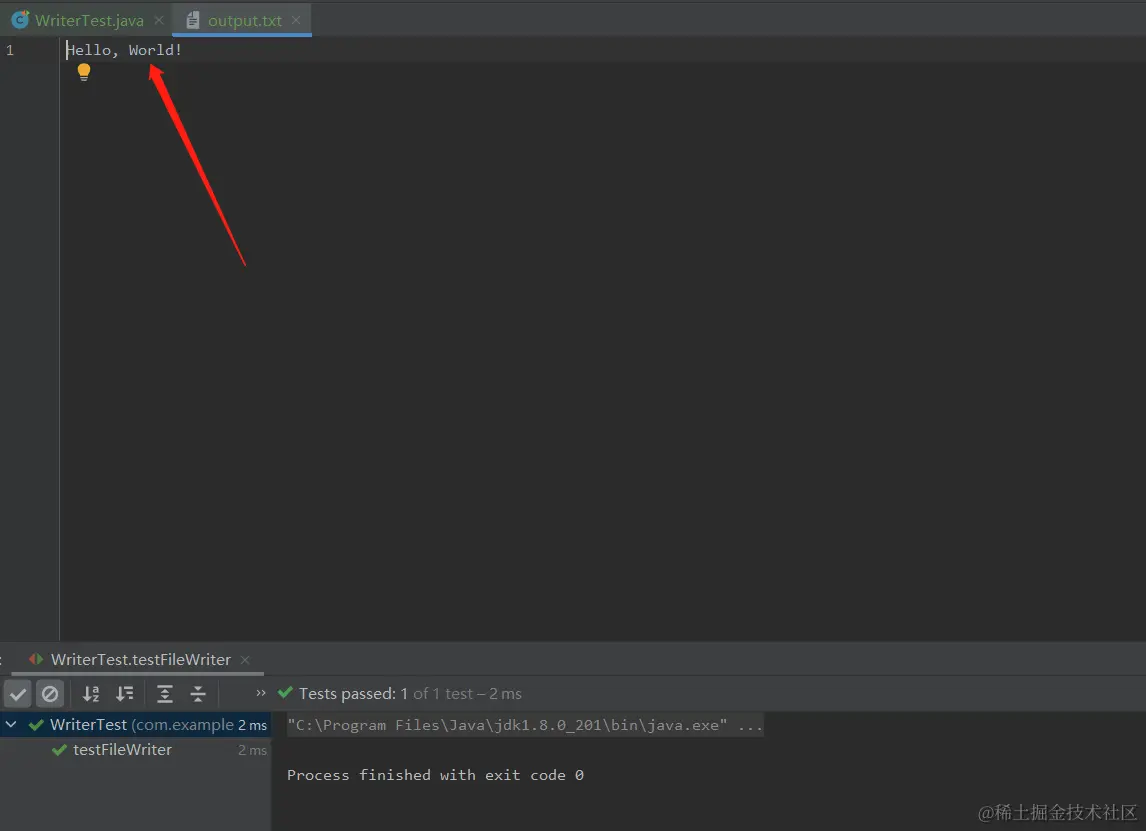
Task: Collapse the WriterTest tree node arrow
Action: point(11,724)
